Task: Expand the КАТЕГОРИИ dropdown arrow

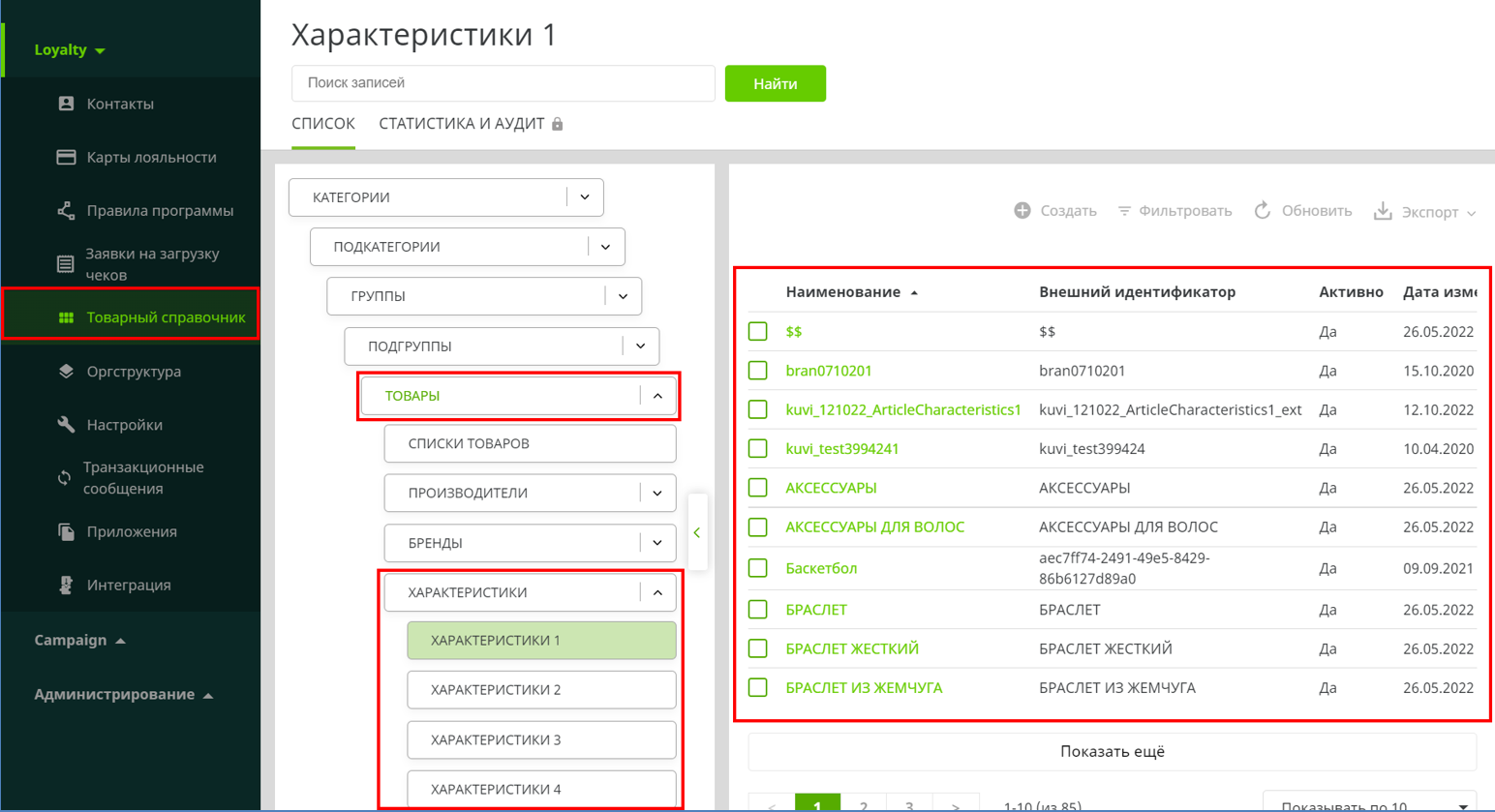Action: point(585,197)
